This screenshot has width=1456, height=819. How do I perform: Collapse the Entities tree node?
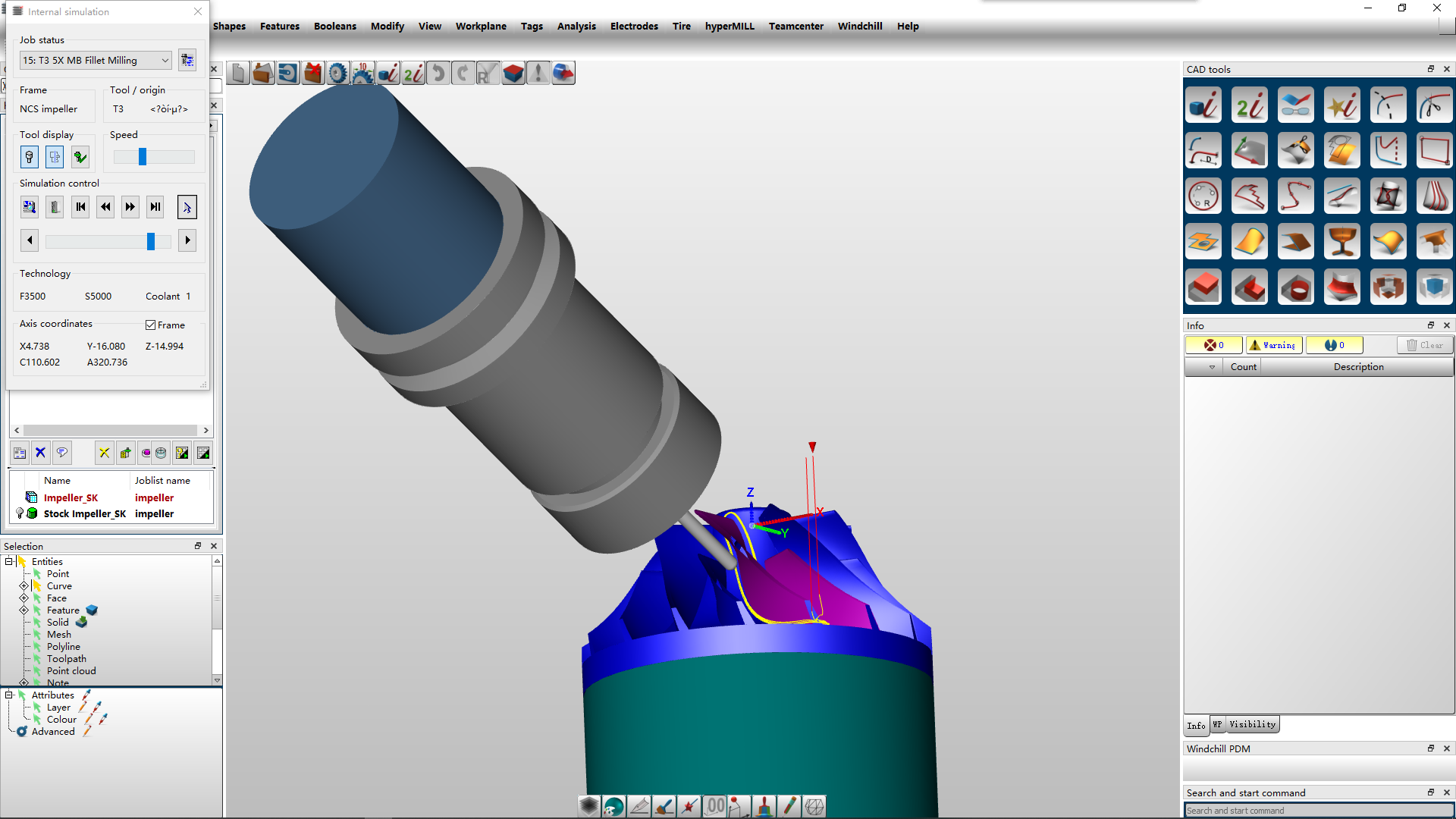click(x=9, y=561)
